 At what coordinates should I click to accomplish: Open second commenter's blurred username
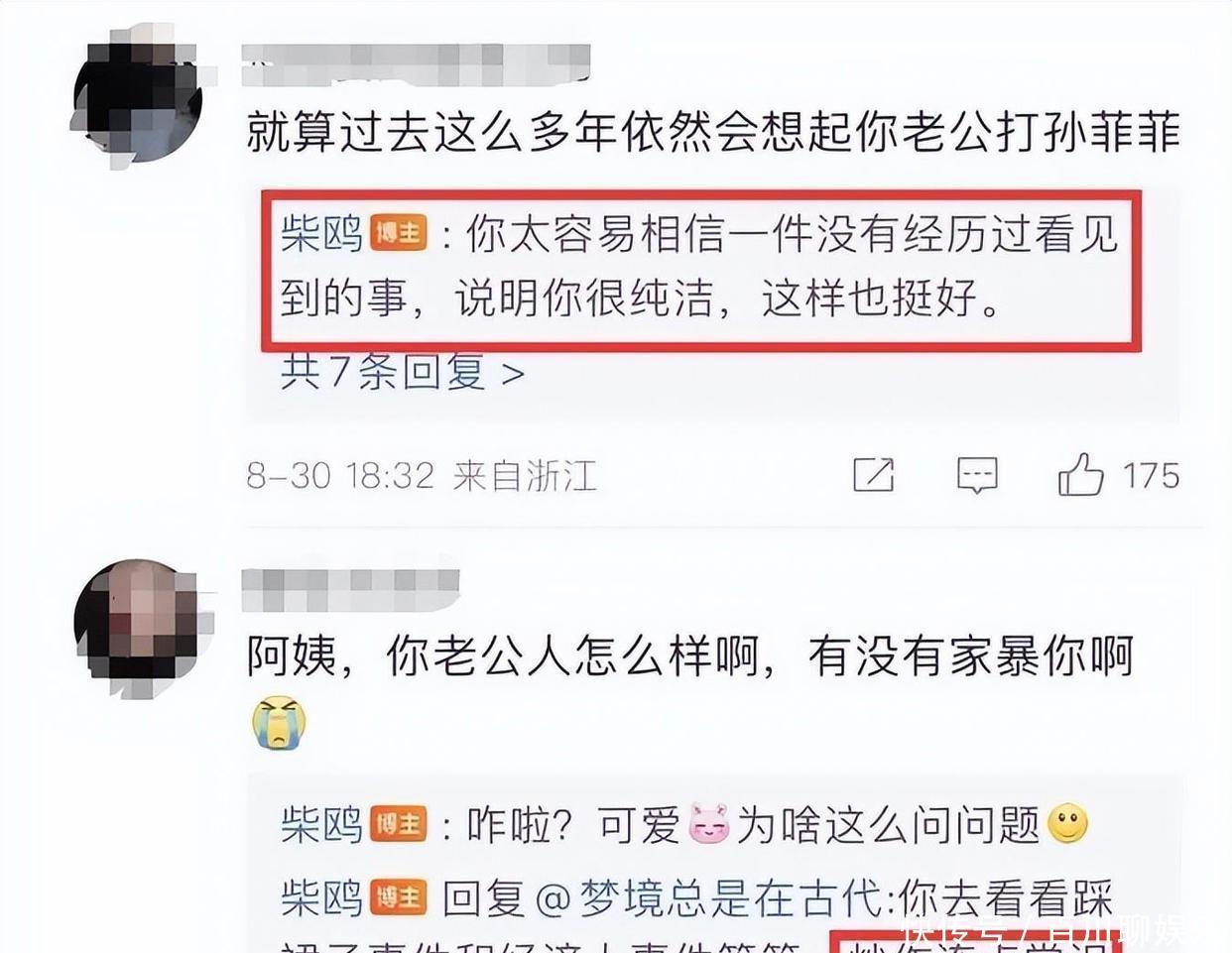351,589
